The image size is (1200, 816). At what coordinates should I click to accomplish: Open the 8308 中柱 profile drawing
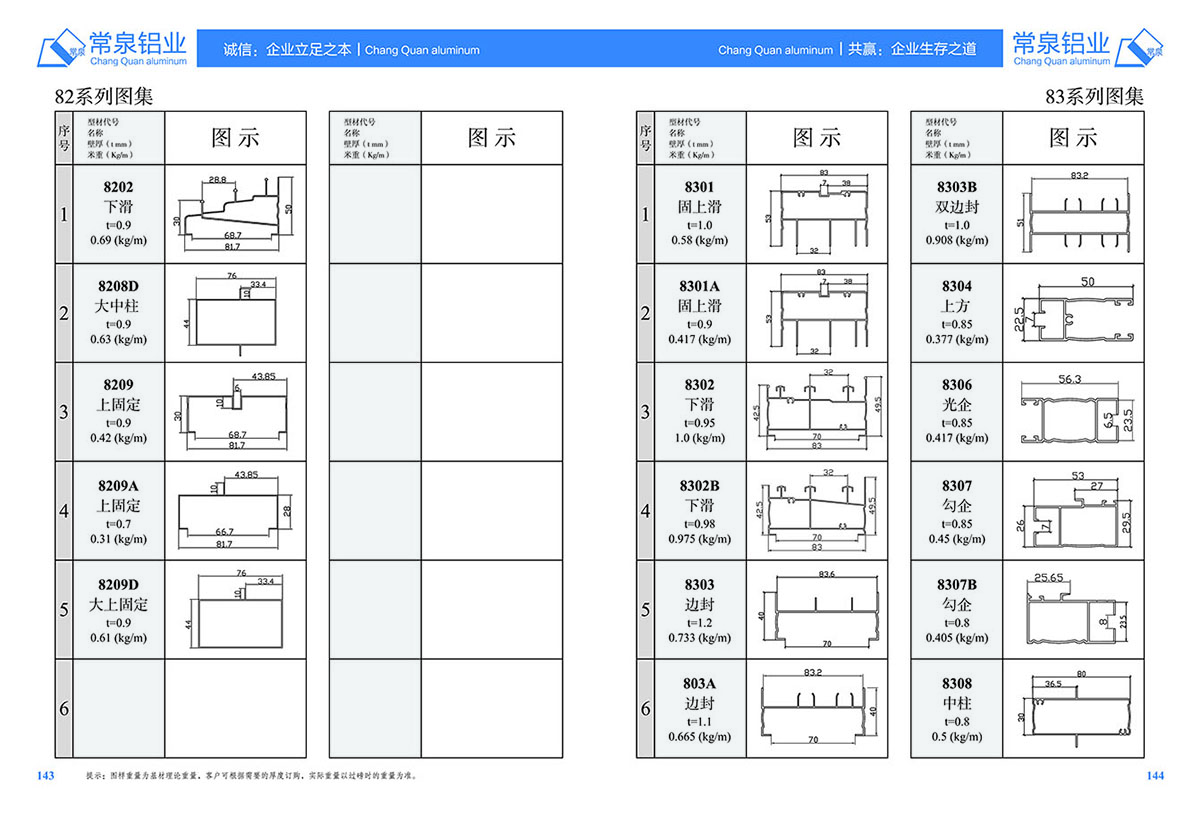(1074, 708)
